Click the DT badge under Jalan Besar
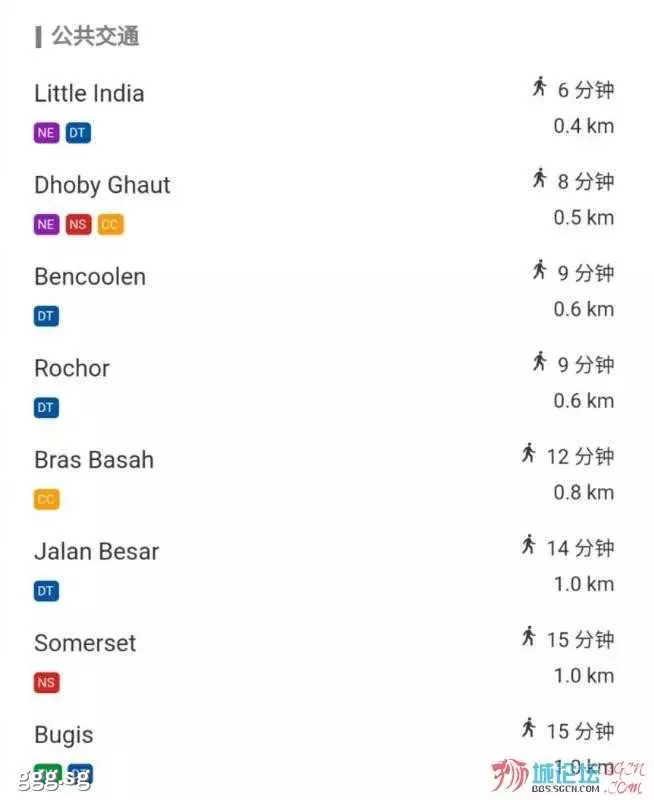Image resolution: width=654 pixels, height=800 pixels. click(46, 591)
